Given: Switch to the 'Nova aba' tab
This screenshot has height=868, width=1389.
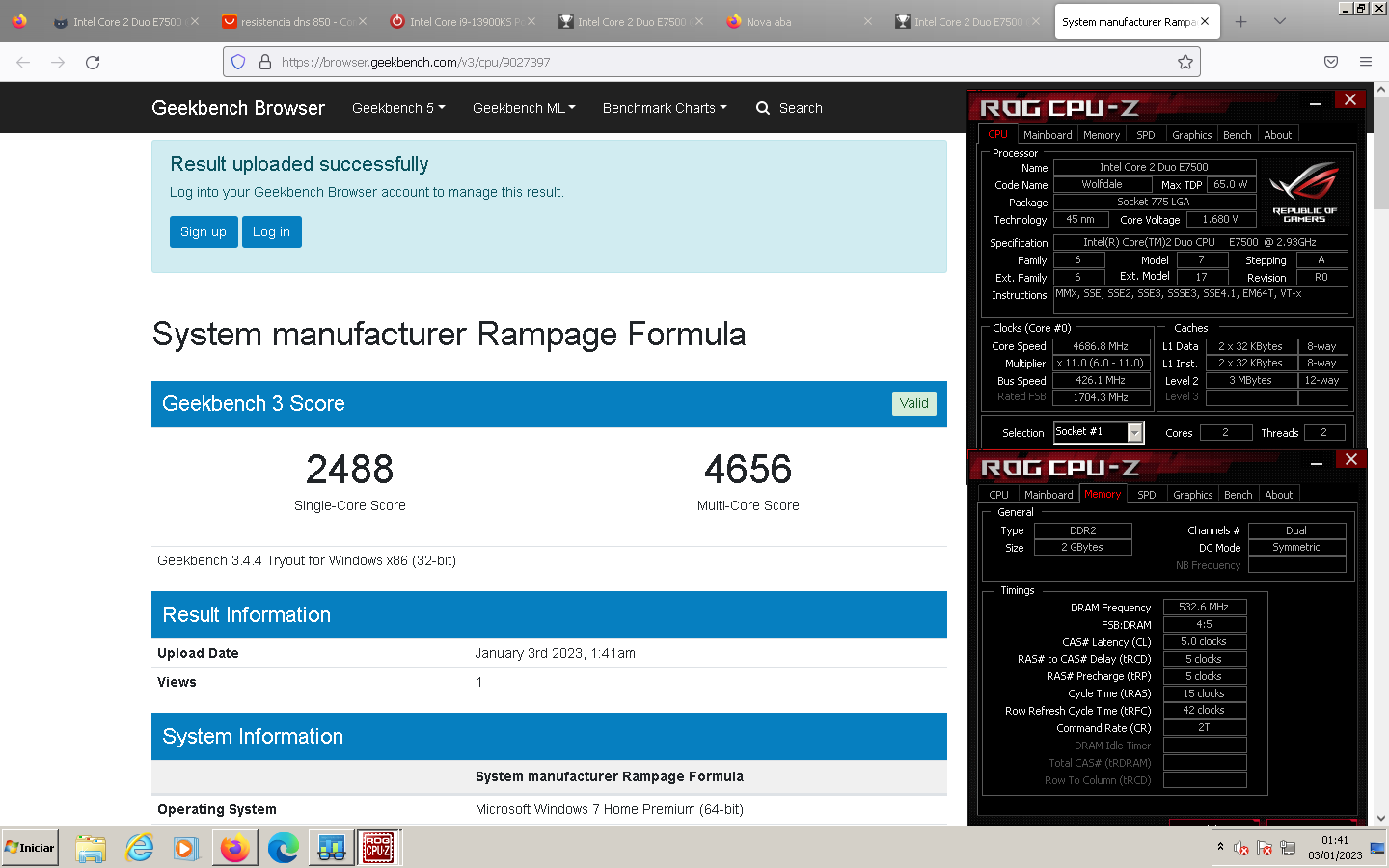Looking at the screenshot, I should click(x=797, y=21).
